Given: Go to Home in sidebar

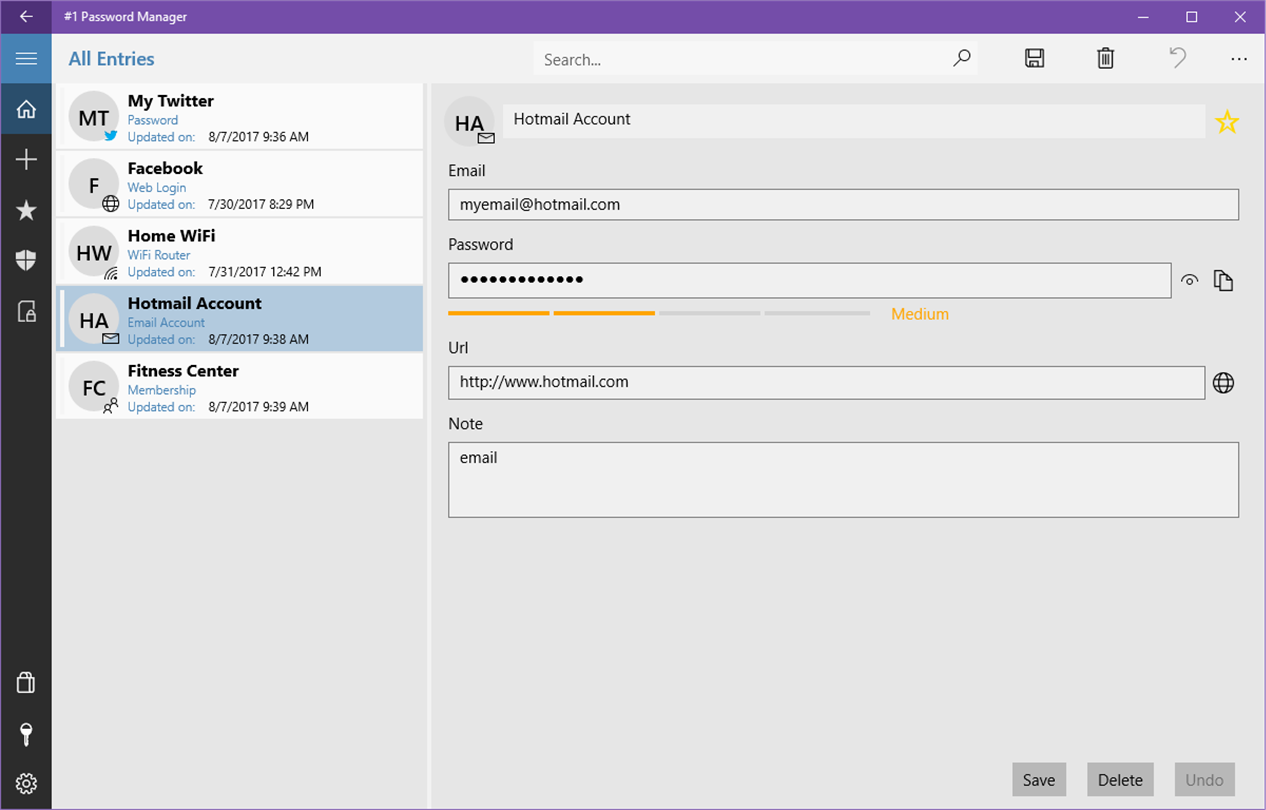Looking at the screenshot, I should point(26,109).
